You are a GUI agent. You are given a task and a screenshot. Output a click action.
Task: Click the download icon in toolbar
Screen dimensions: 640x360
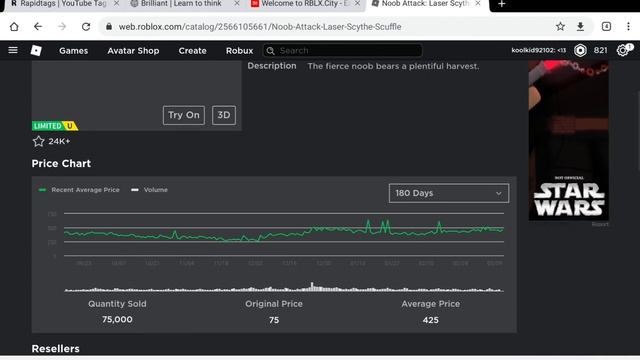(x=580, y=27)
